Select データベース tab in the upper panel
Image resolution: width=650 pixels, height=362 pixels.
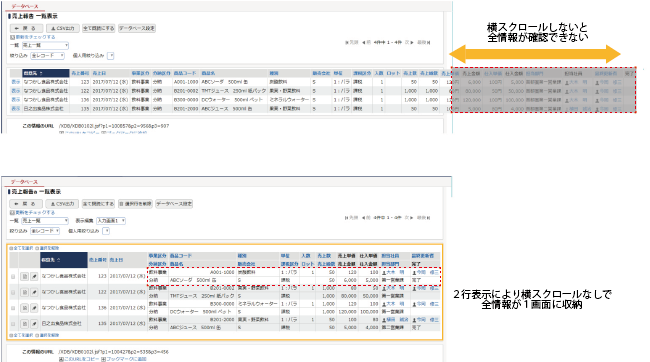point(24,7)
